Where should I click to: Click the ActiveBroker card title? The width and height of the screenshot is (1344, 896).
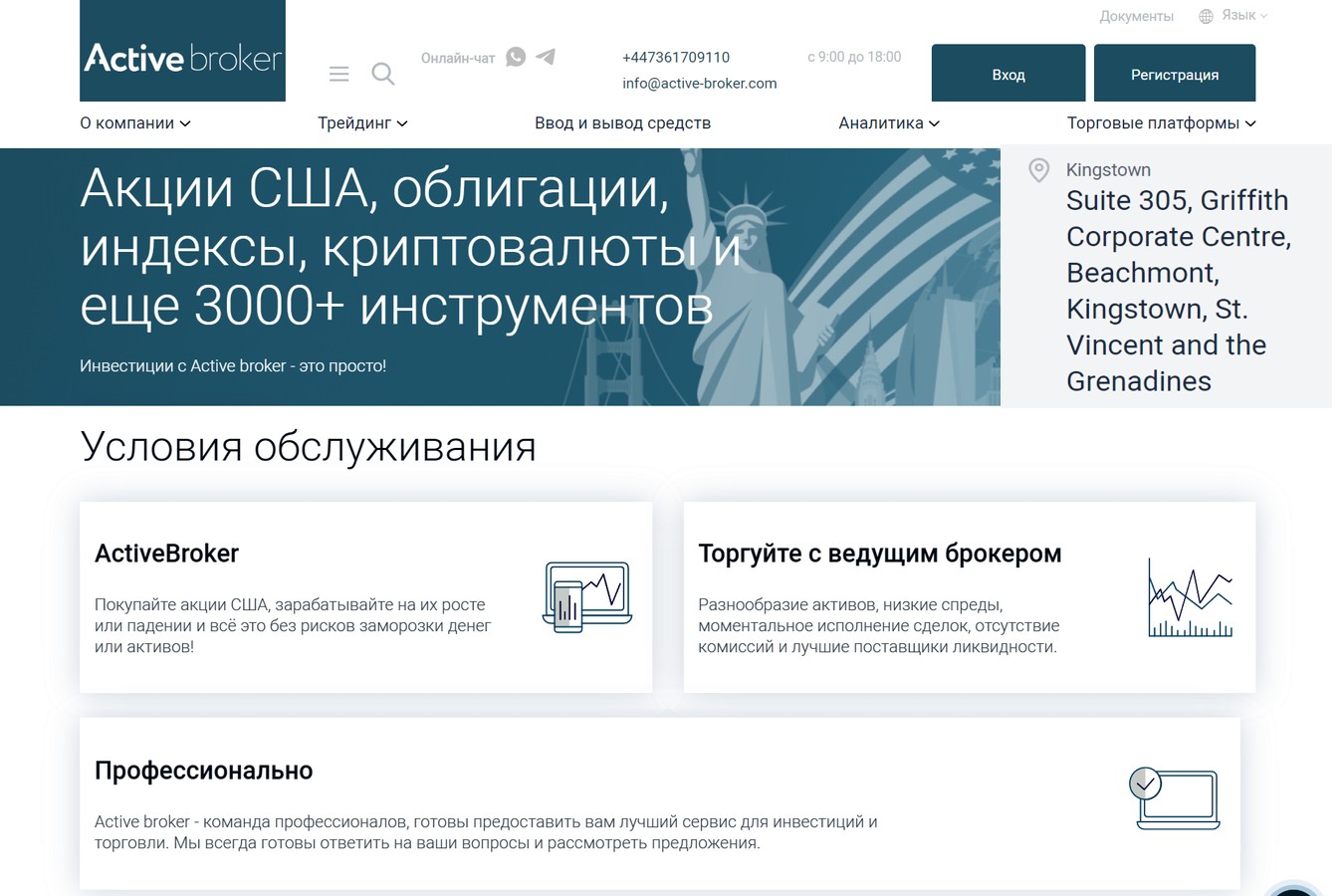(166, 554)
